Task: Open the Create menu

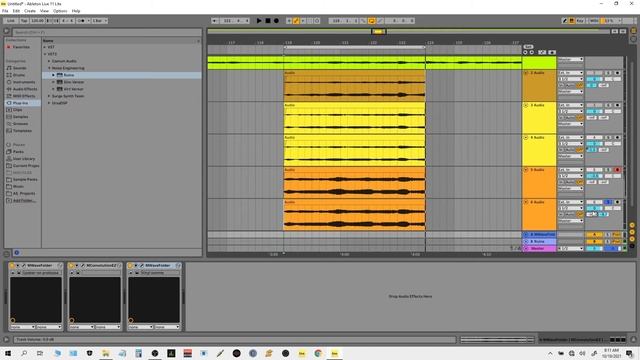Action: pyautogui.click(x=30, y=11)
